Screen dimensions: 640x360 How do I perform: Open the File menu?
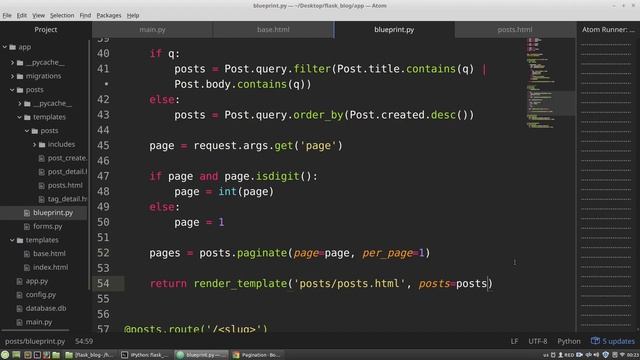coord(7,16)
